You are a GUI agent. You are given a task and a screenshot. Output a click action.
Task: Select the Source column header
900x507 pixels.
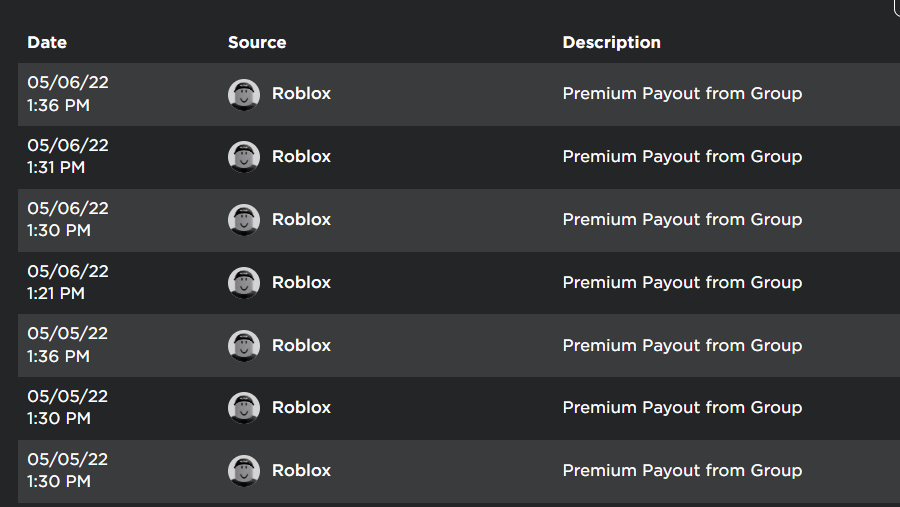coord(257,42)
